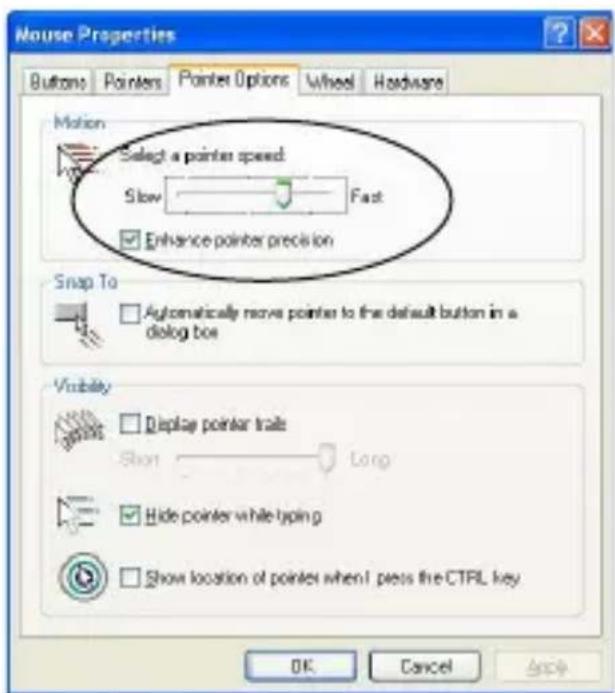Enable automatically move pointer to default button
Image resolution: width=615 pixels, height=693 pixels.
130,313
